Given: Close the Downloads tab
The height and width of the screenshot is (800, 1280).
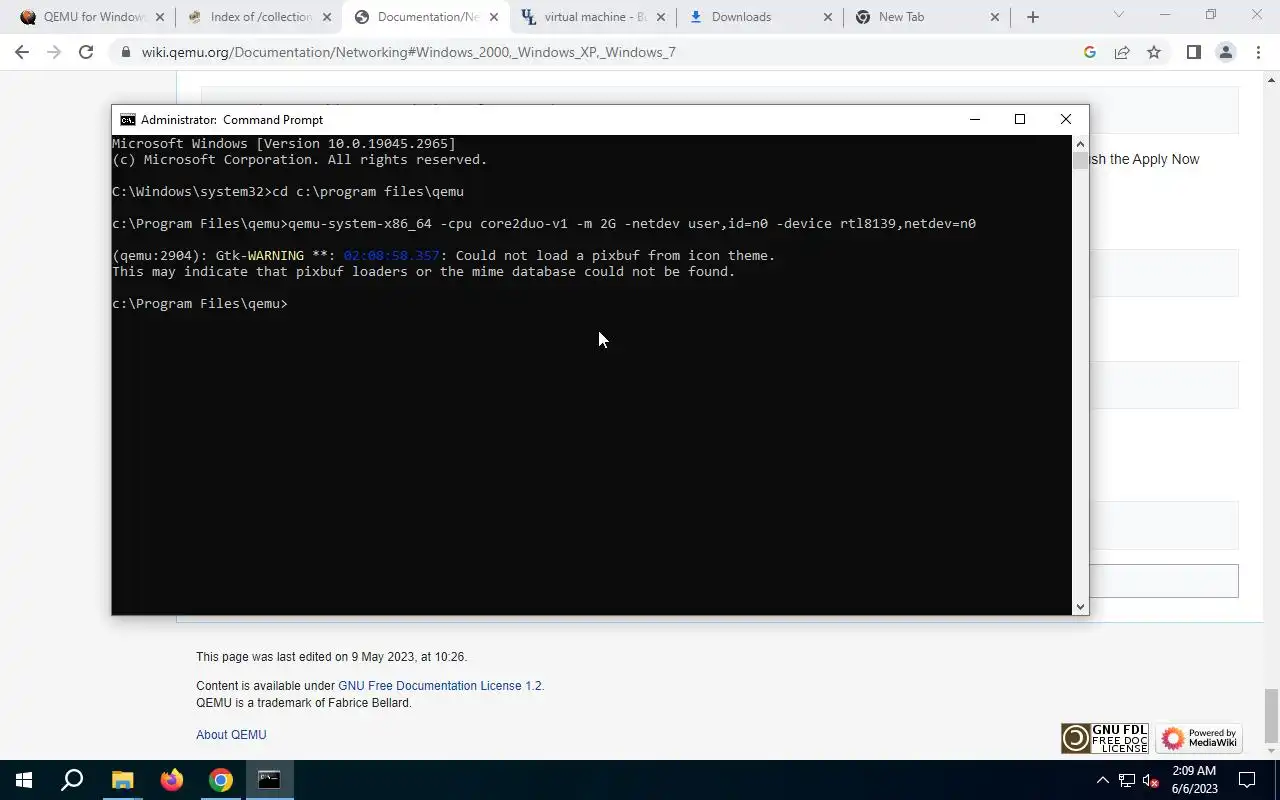Looking at the screenshot, I should (828, 17).
